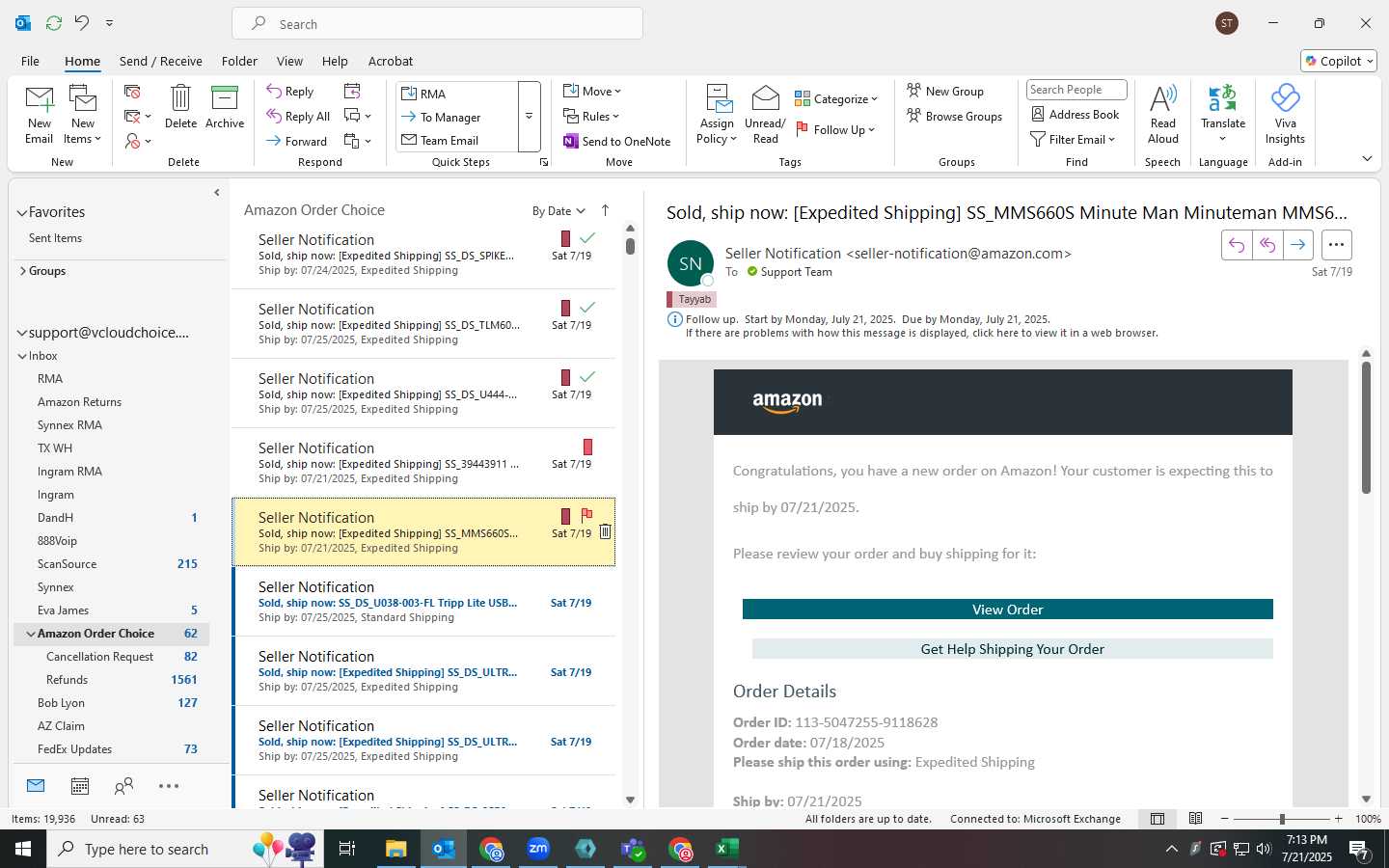Click the Undo icon in title bar
The height and width of the screenshot is (868, 1389).
pyautogui.click(x=82, y=23)
